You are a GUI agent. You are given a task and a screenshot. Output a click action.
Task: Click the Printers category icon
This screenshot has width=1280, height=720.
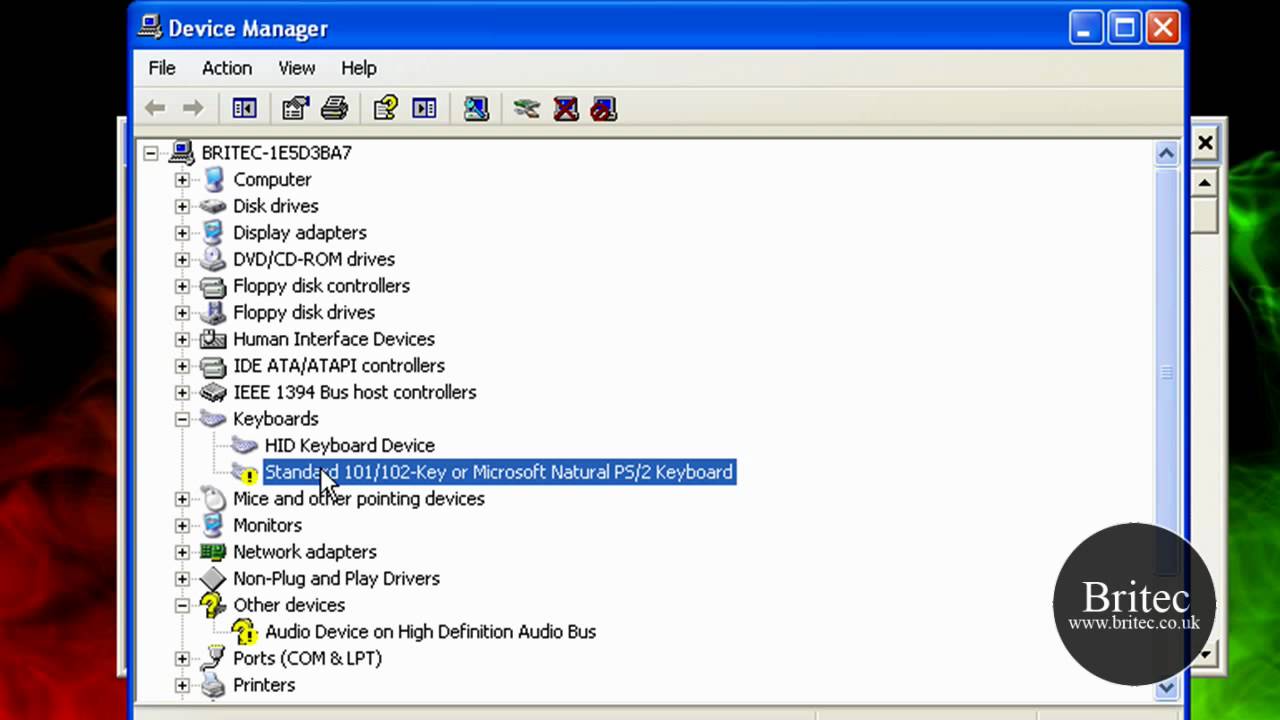tap(213, 685)
